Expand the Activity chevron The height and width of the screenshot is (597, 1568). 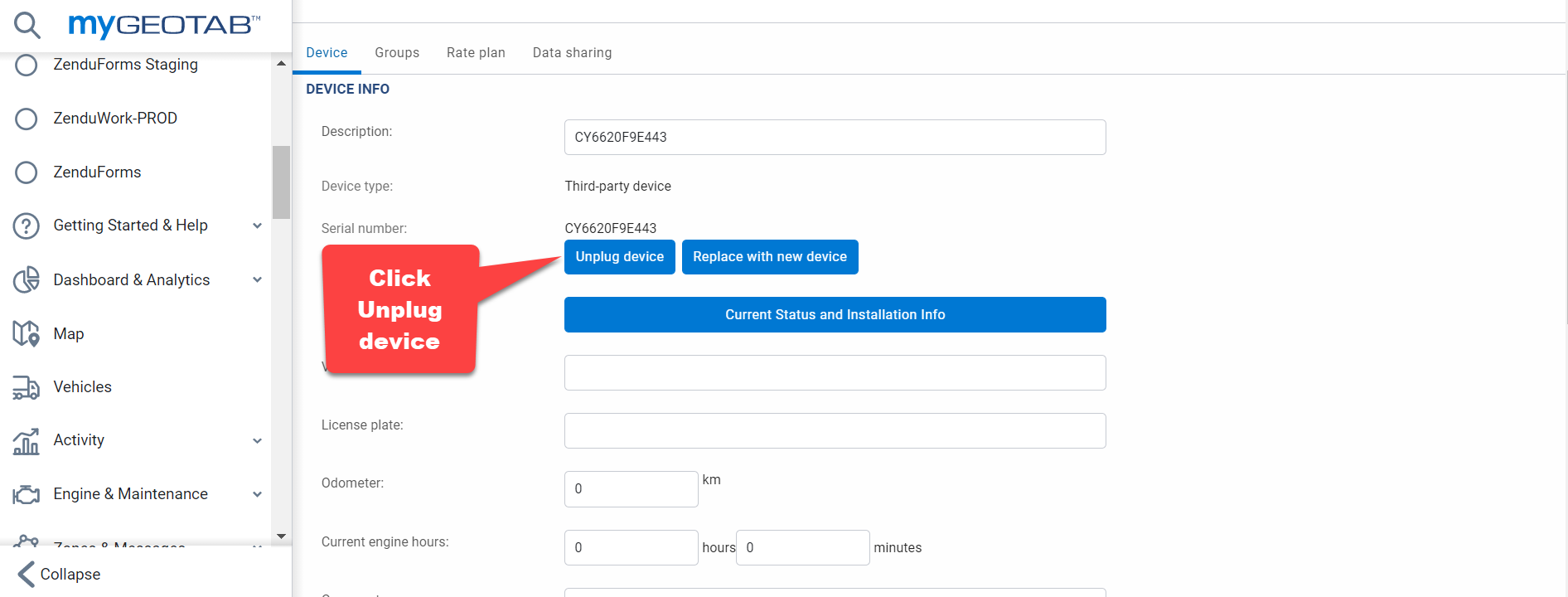click(x=257, y=440)
